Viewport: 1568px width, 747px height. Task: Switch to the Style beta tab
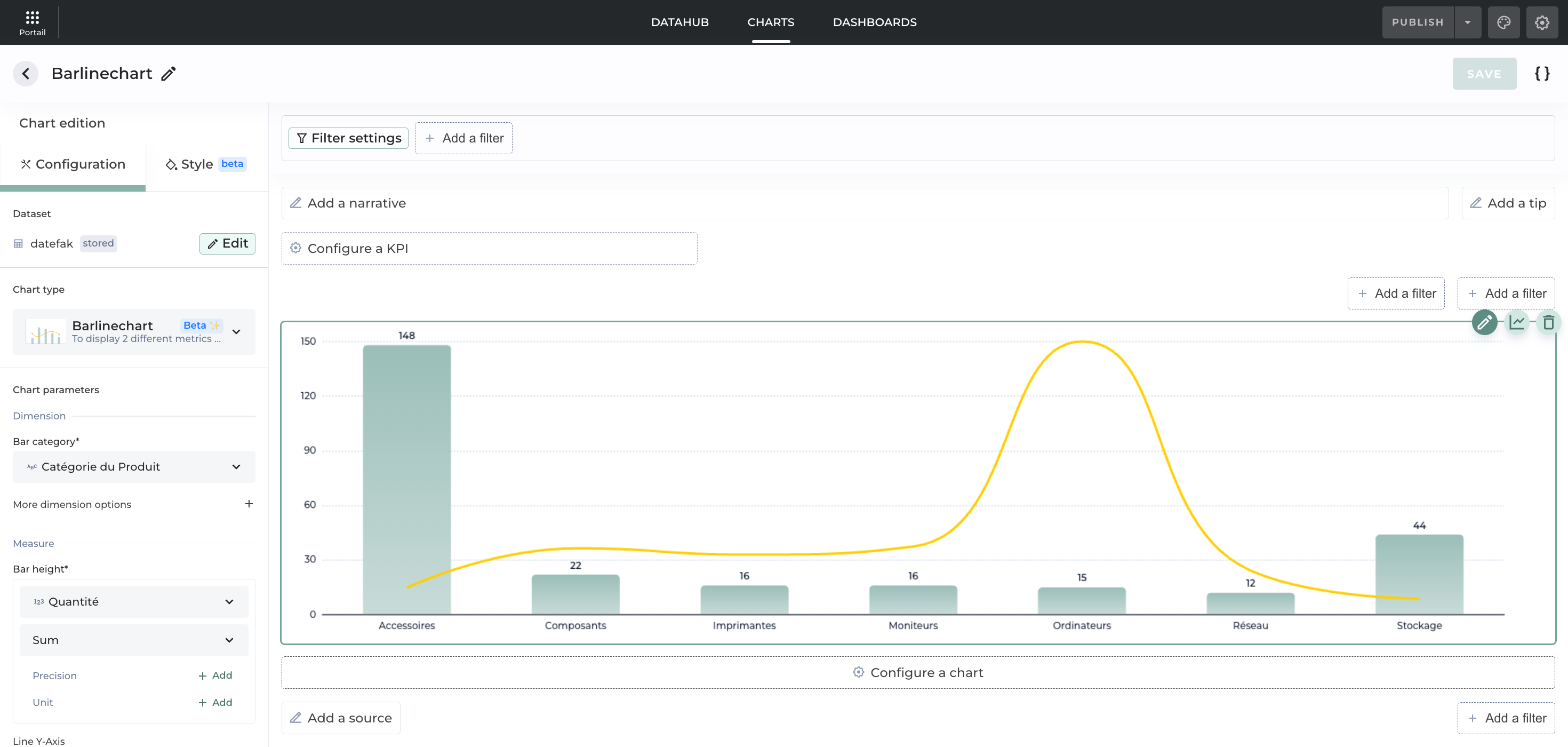[x=206, y=164]
